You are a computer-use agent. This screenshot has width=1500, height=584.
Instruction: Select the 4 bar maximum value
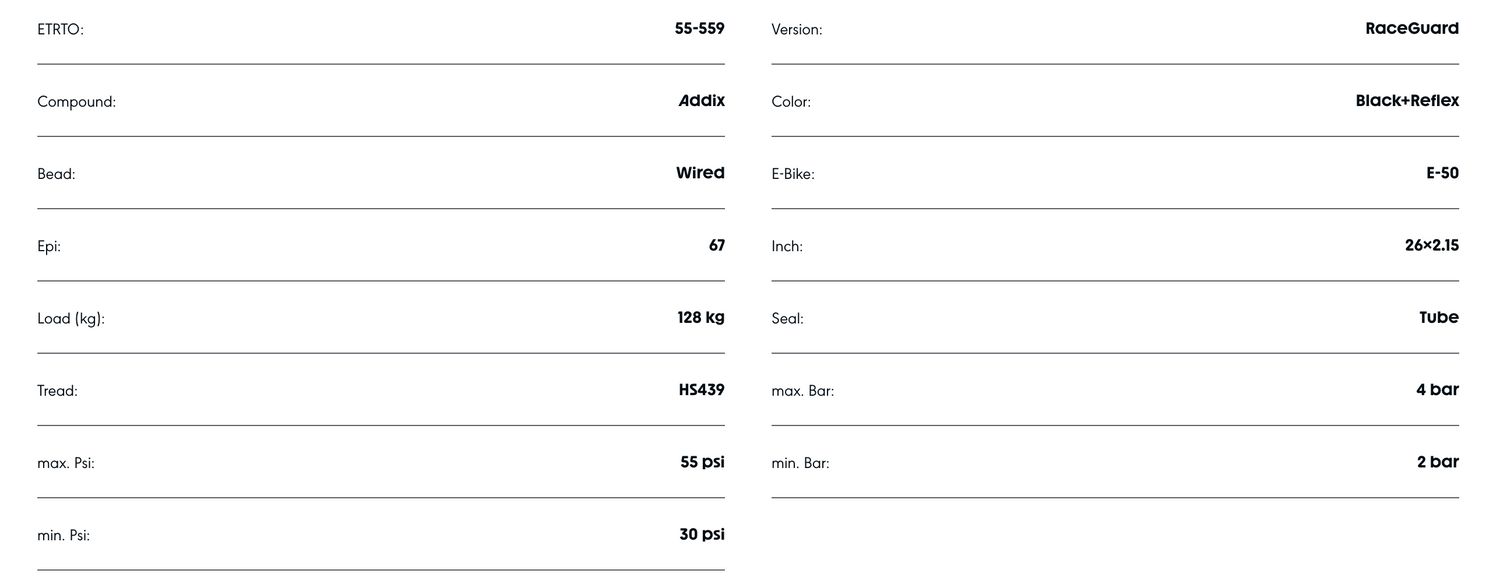[1437, 390]
